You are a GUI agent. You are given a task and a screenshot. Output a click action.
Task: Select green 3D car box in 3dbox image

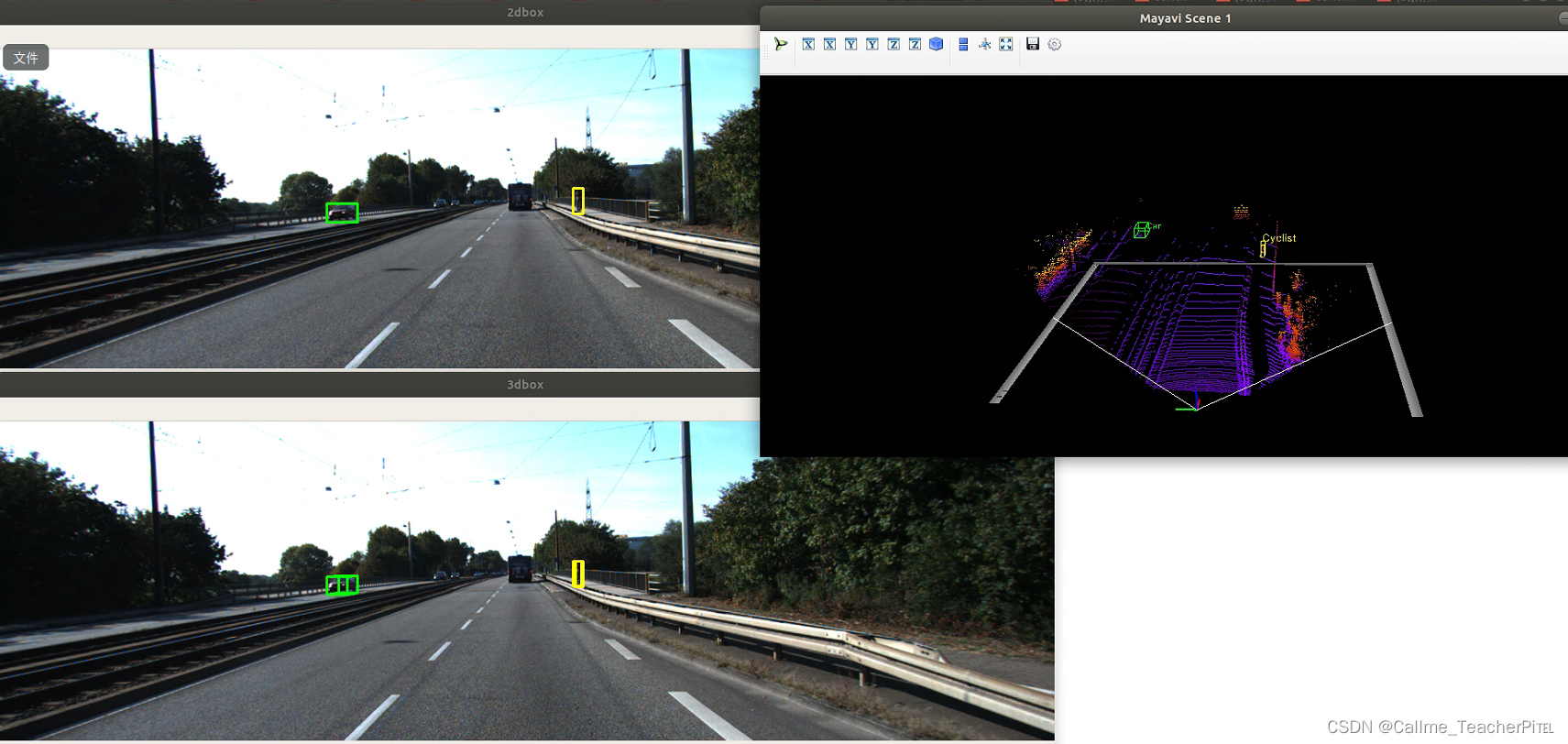[342, 585]
